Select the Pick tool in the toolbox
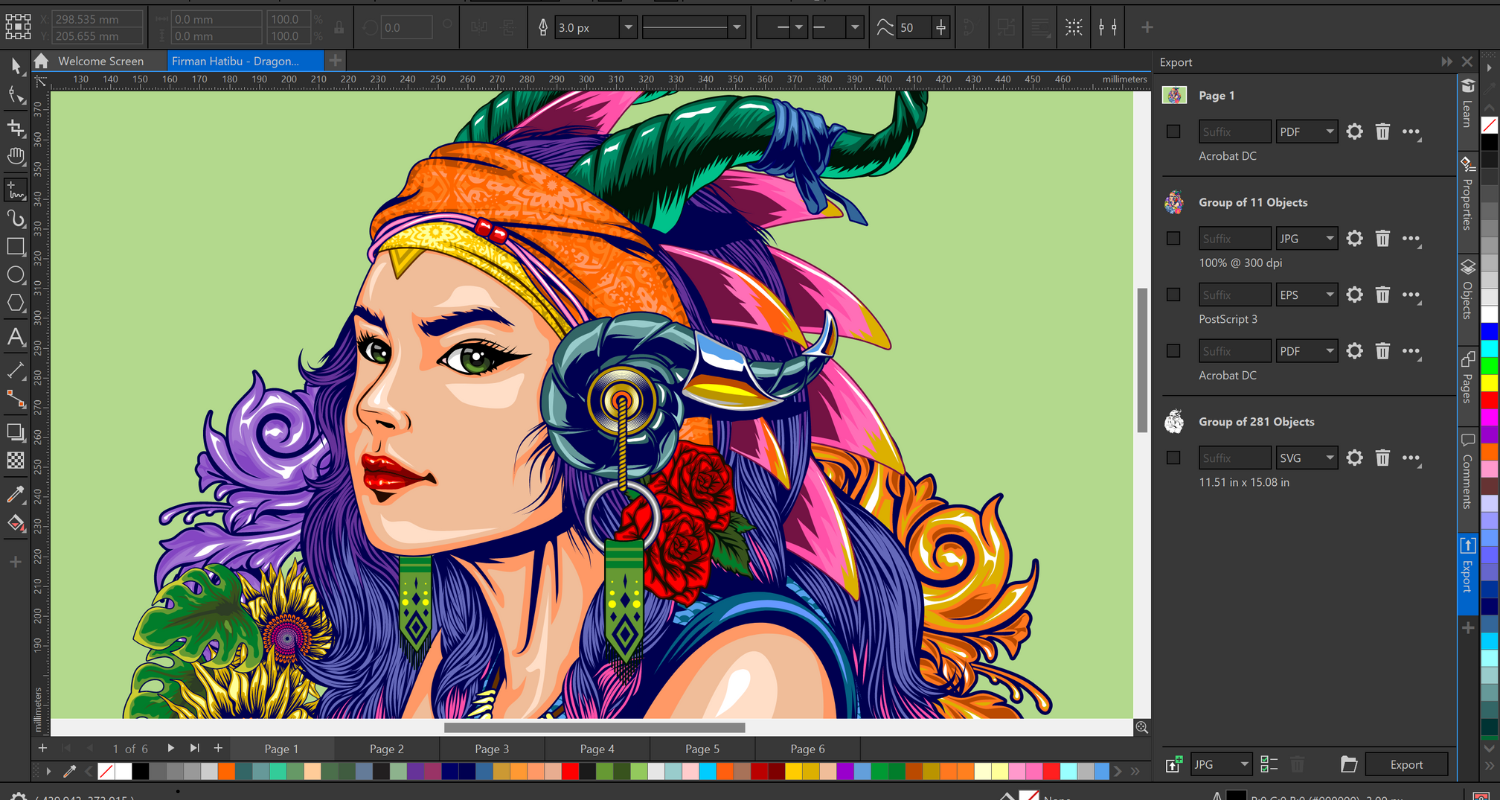This screenshot has height=800, width=1500. [15, 65]
